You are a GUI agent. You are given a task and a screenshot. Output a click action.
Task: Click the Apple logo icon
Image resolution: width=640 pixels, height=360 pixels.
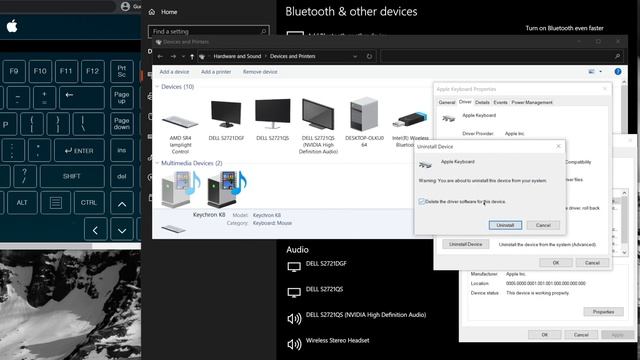[12, 27]
